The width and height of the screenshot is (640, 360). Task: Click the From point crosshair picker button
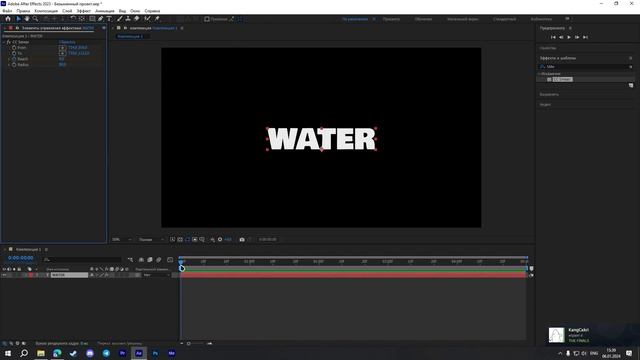point(62,48)
